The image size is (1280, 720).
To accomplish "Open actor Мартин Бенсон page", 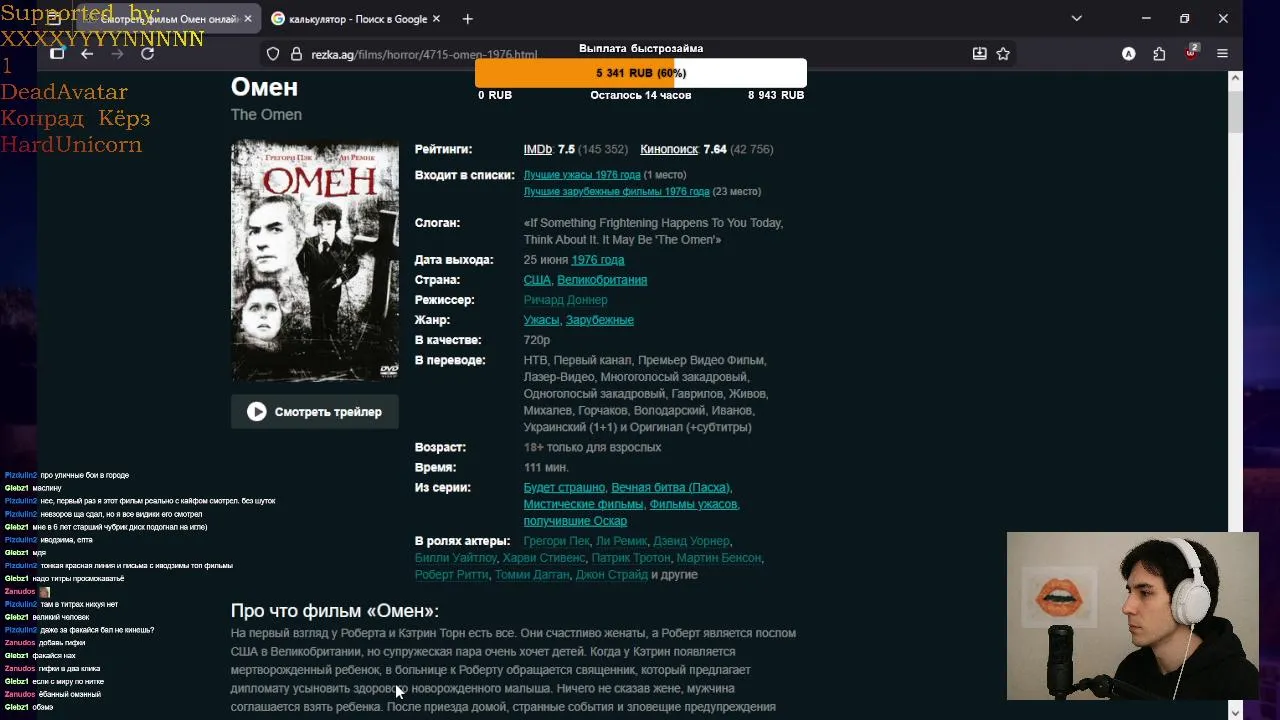I will tap(719, 558).
